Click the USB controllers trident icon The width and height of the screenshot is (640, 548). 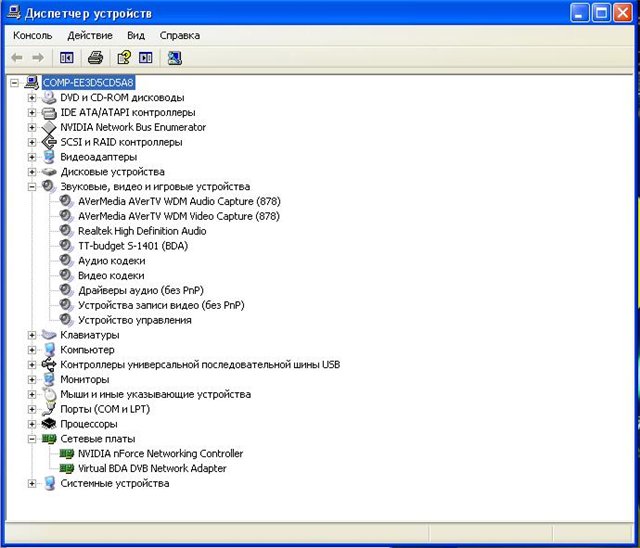(x=49, y=364)
